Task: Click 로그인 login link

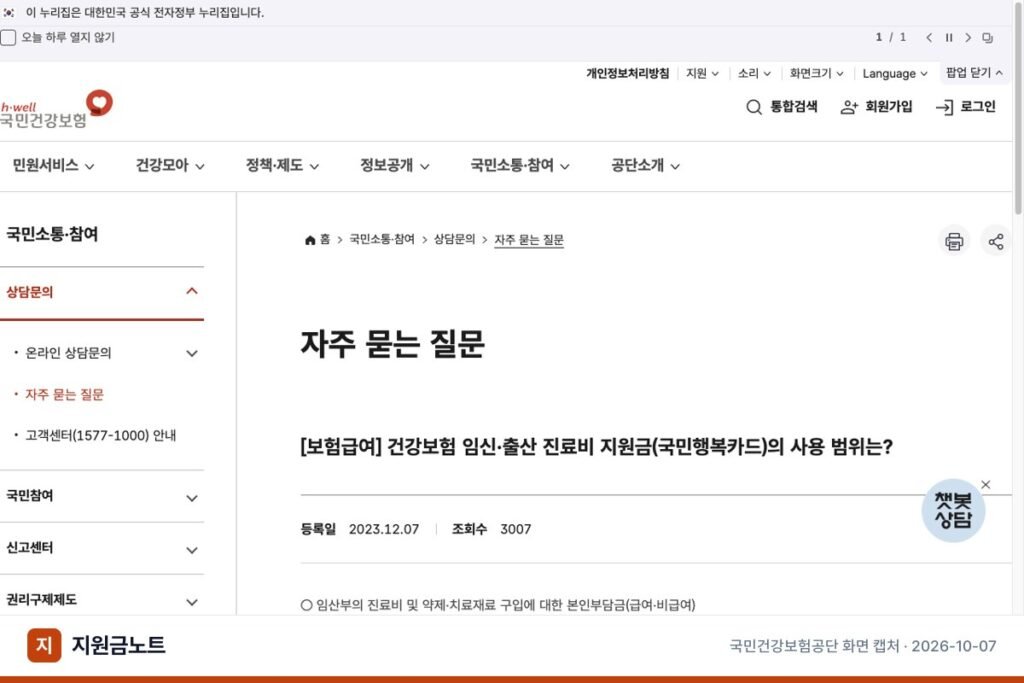Action: coord(966,106)
